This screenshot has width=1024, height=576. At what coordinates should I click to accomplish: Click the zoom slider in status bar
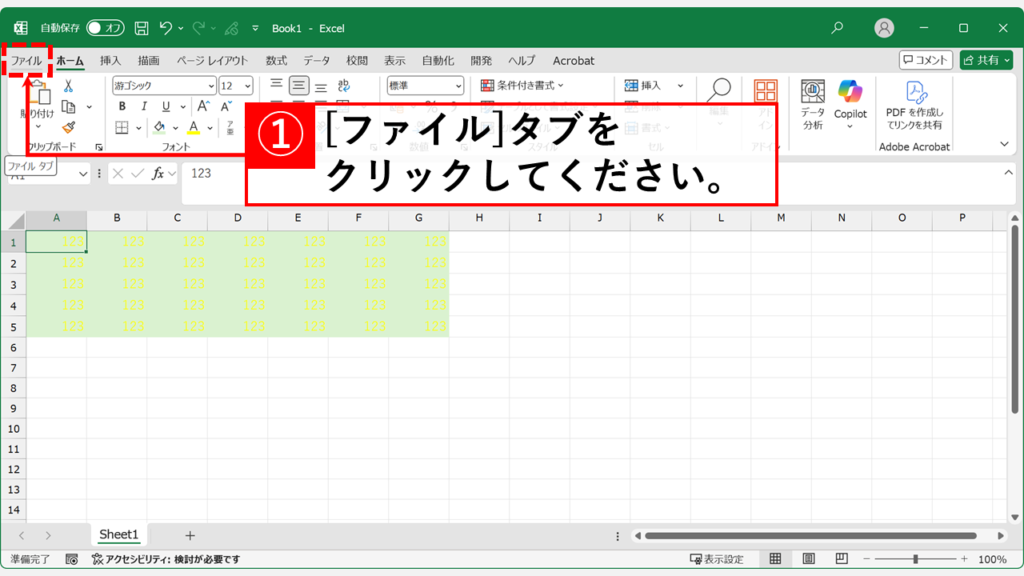(916, 560)
